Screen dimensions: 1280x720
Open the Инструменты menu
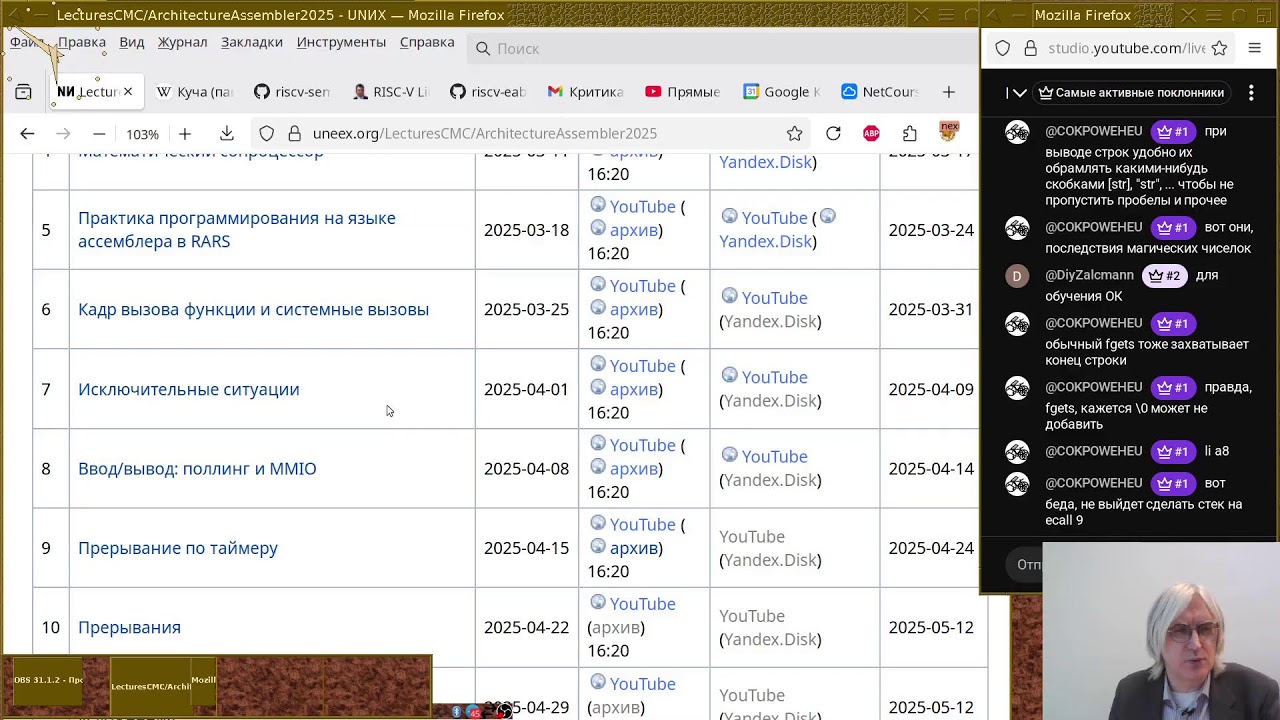(x=341, y=42)
